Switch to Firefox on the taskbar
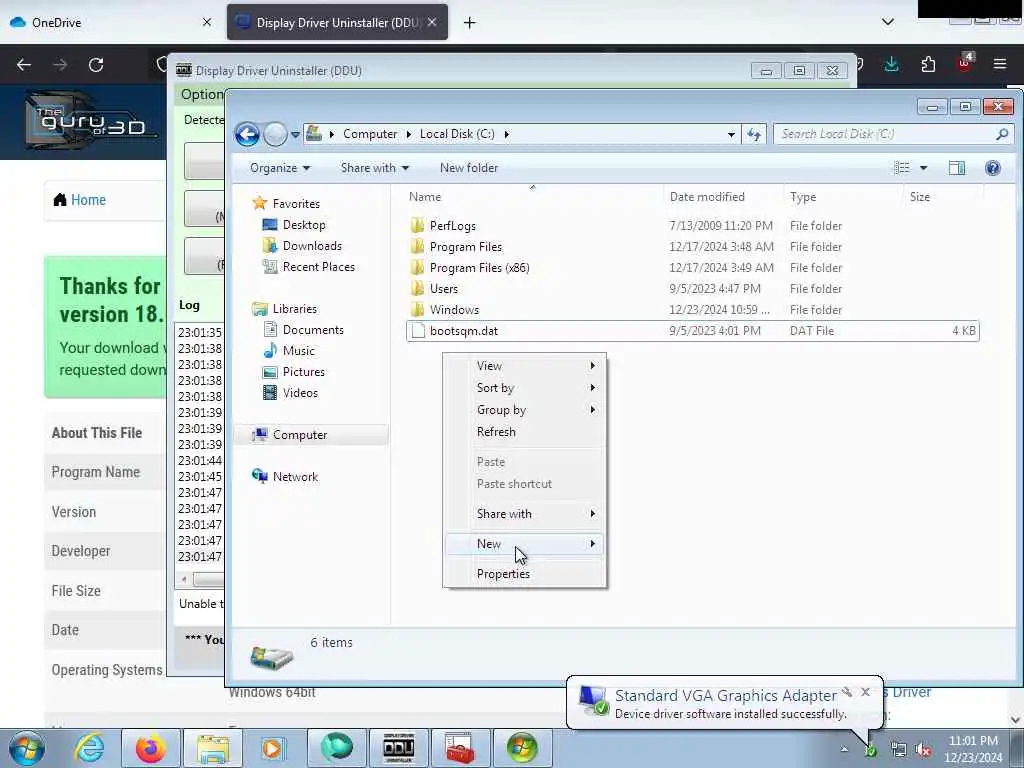The height and width of the screenshot is (768, 1024). tap(151, 748)
